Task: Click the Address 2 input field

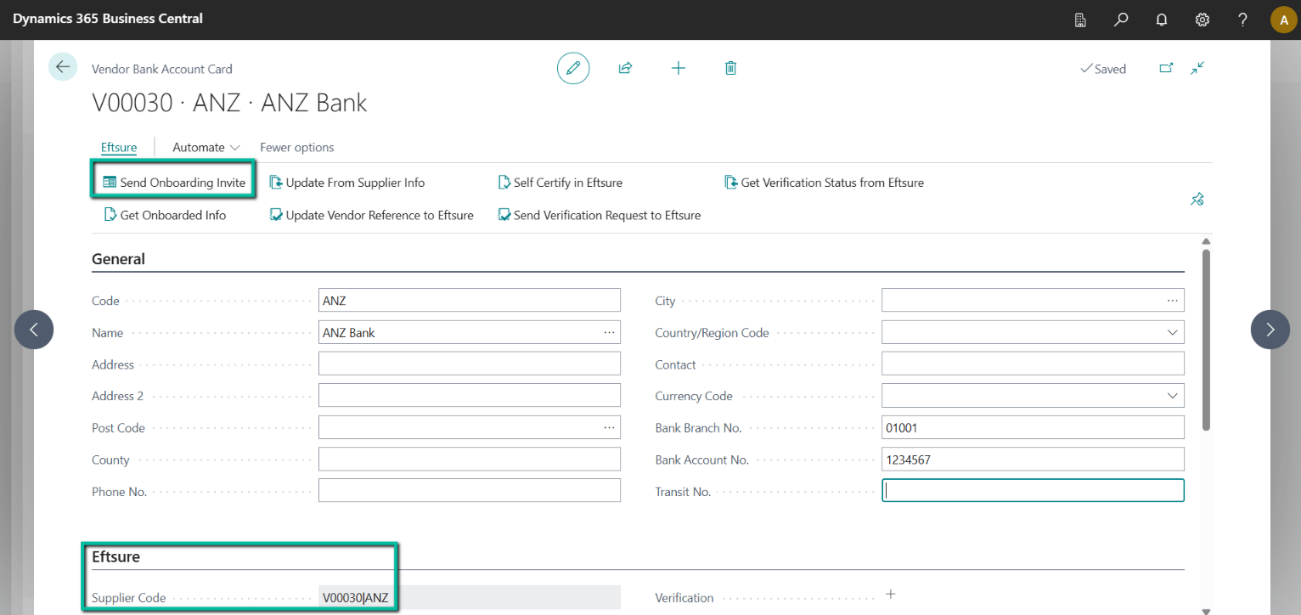Action: coord(469,395)
